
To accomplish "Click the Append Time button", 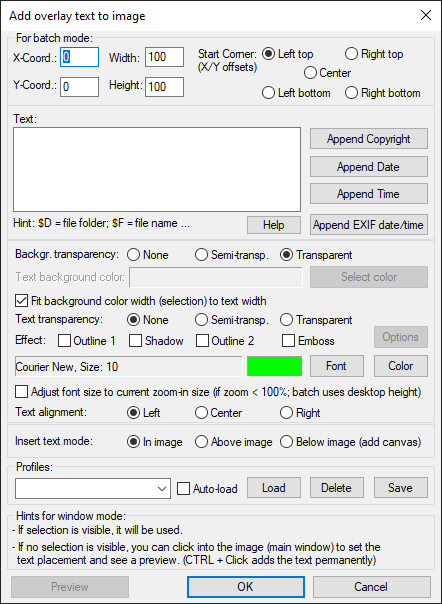I will point(369,193).
